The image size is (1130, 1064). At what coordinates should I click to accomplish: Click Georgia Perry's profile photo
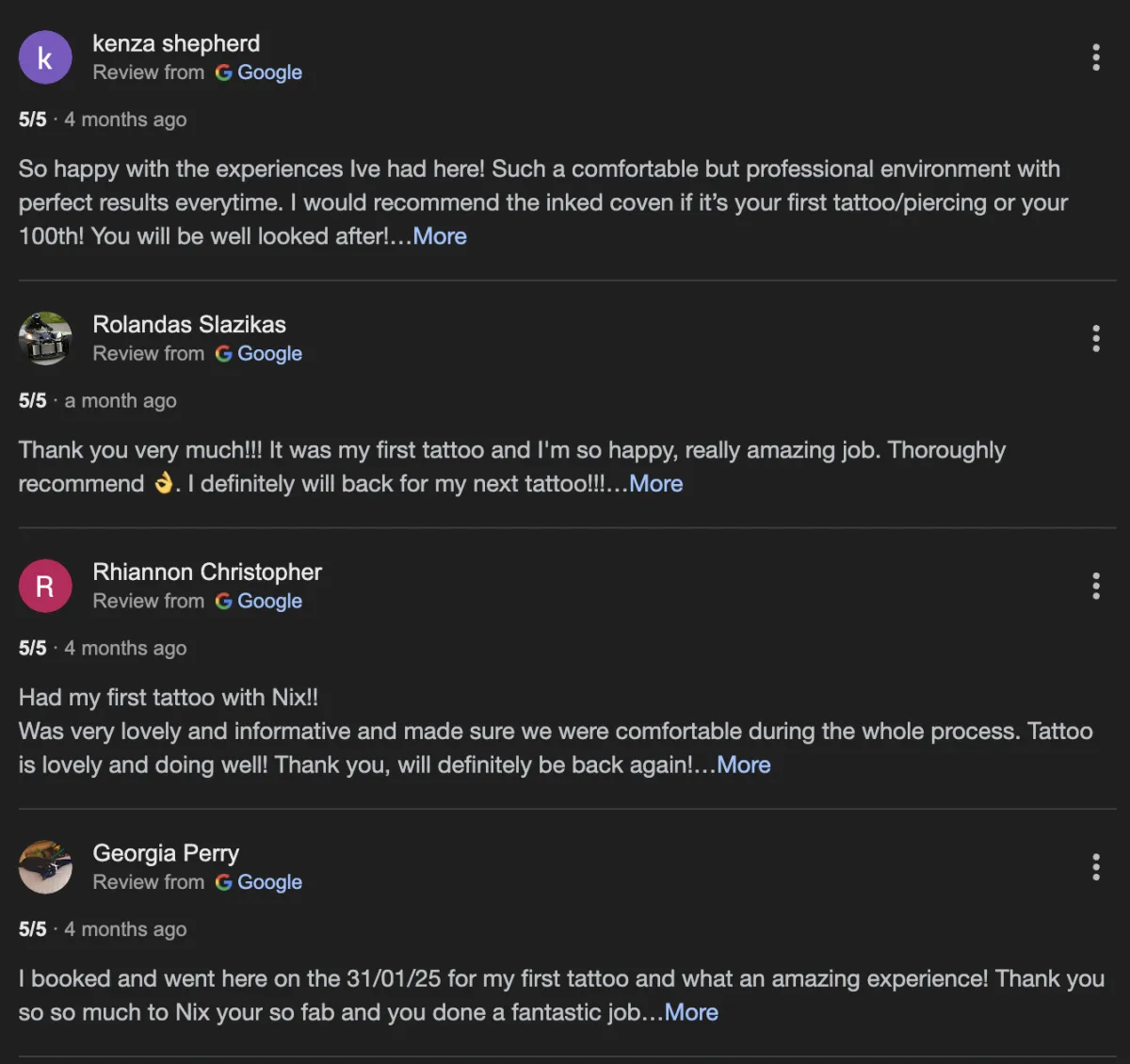45,866
